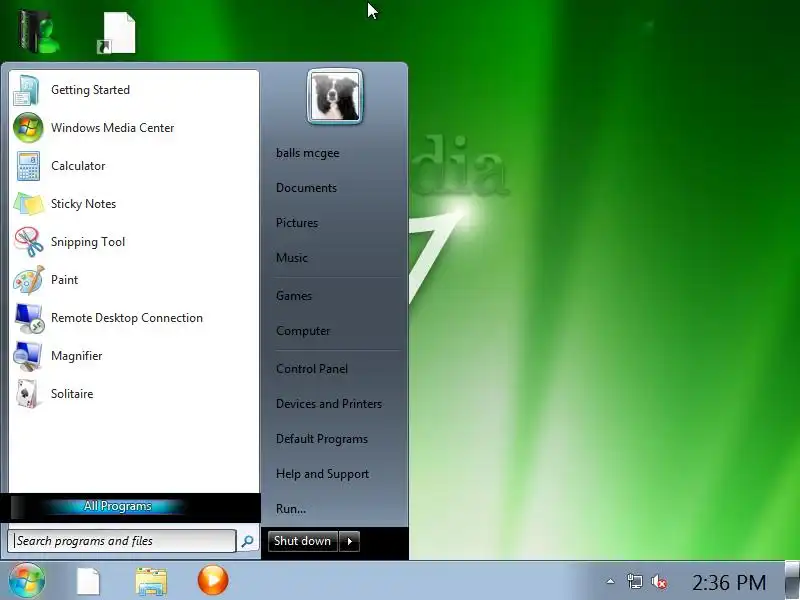The width and height of the screenshot is (800, 600).
Task: Open the balls mcgee user folder
Action: (x=307, y=153)
